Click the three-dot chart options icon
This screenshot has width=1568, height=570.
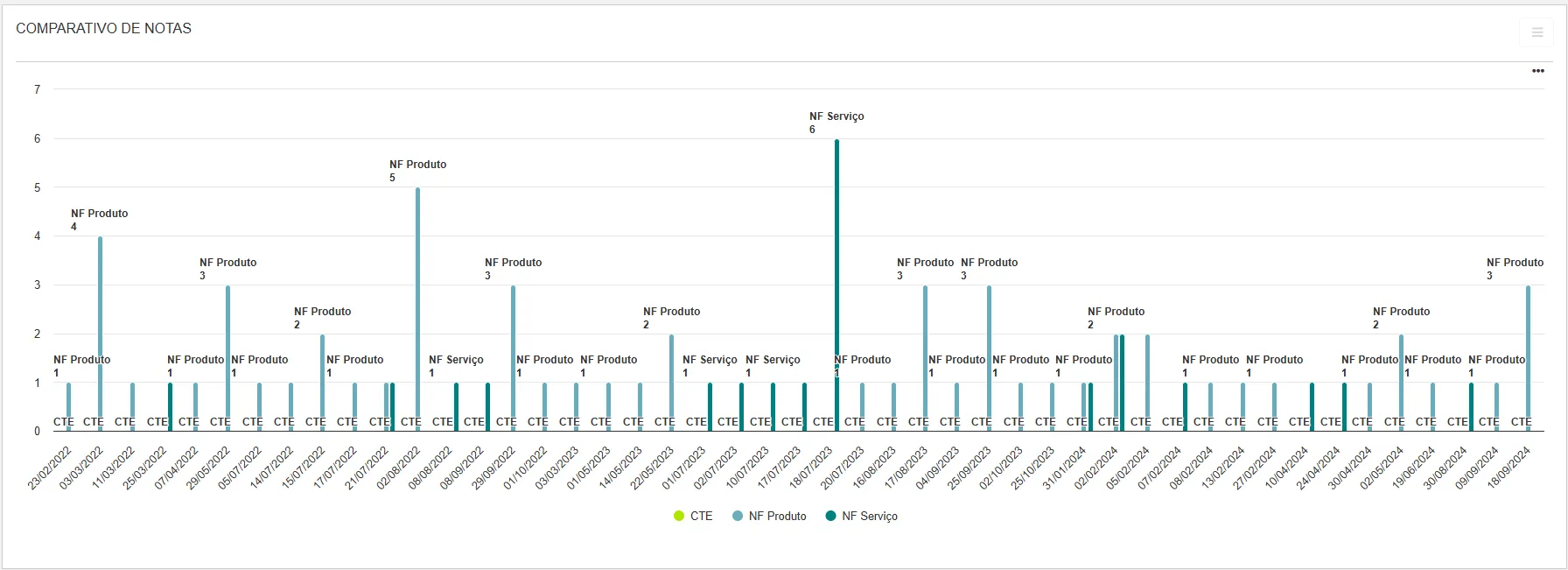[x=1537, y=71]
